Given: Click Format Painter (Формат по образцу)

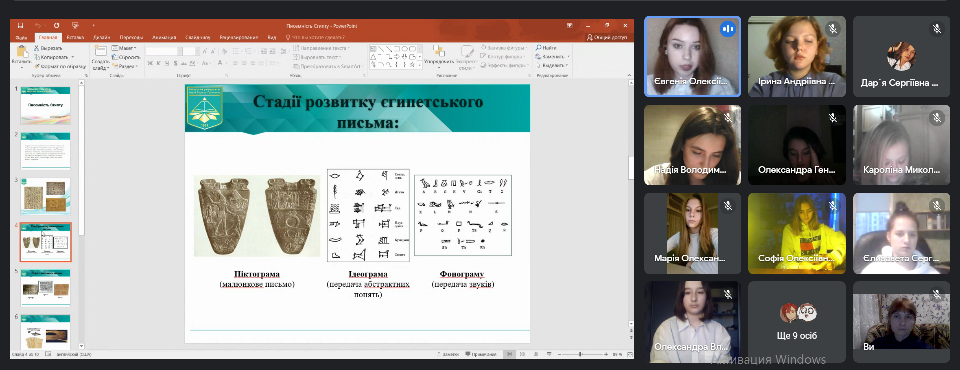Looking at the screenshot, I should [60, 66].
